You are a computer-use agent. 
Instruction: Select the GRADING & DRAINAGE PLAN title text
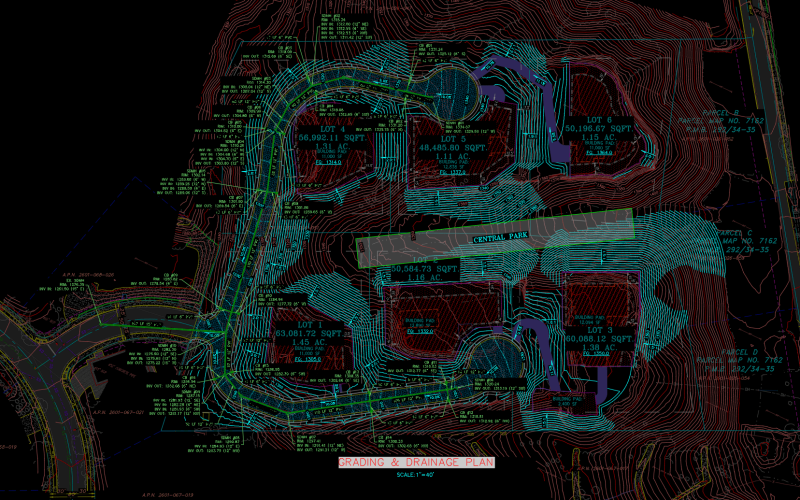pos(416,462)
